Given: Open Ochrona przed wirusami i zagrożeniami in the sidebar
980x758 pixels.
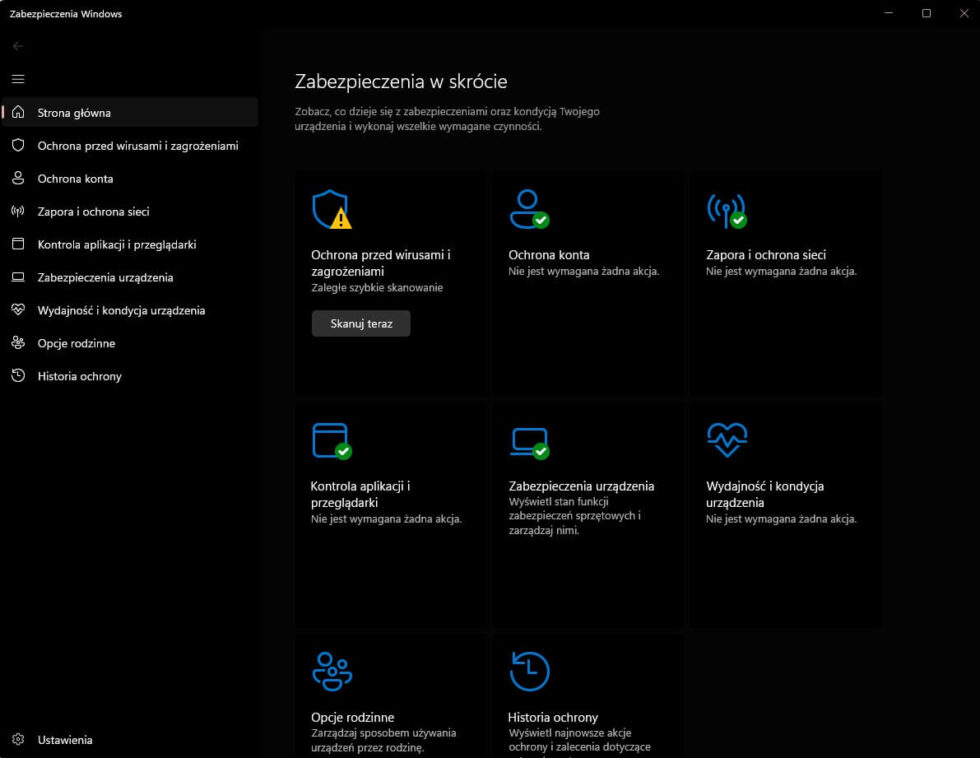Looking at the screenshot, I should click(130, 146).
